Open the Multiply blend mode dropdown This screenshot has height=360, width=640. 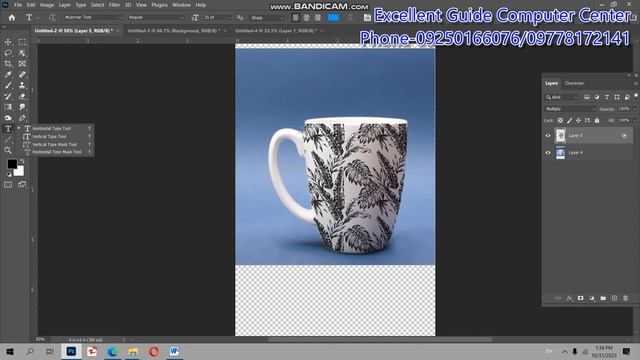click(571, 109)
